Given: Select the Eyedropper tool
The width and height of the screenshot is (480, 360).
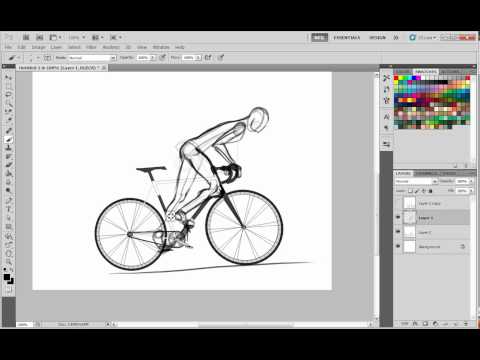Looking at the screenshot, I should click(x=8, y=120).
